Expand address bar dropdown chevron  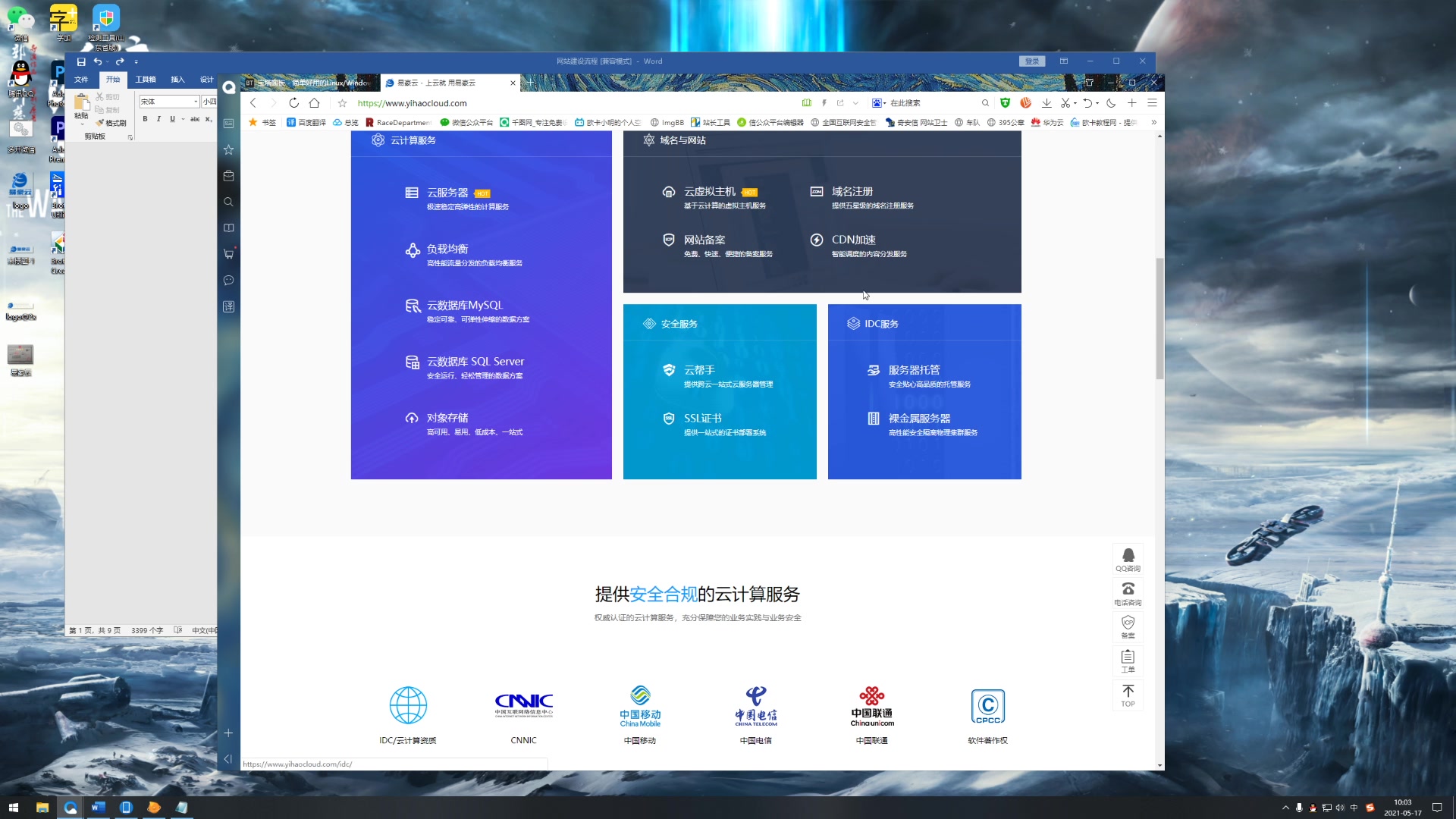point(855,103)
